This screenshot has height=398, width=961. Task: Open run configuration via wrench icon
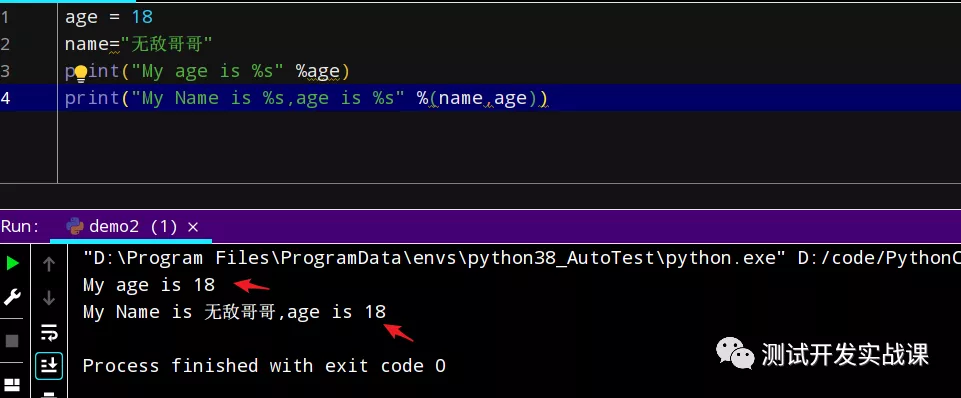(12, 298)
